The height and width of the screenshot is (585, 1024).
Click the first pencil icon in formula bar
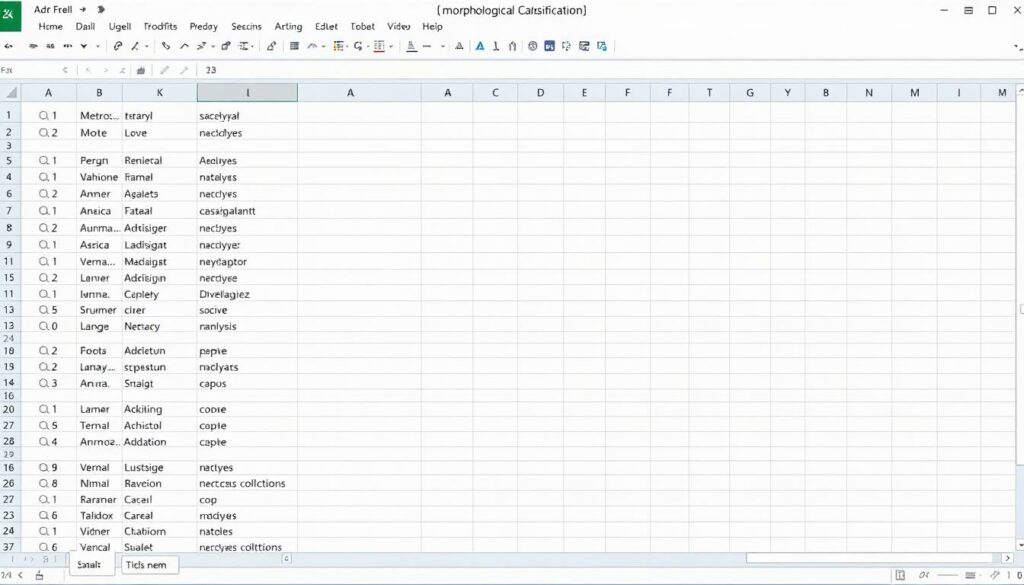pos(165,70)
